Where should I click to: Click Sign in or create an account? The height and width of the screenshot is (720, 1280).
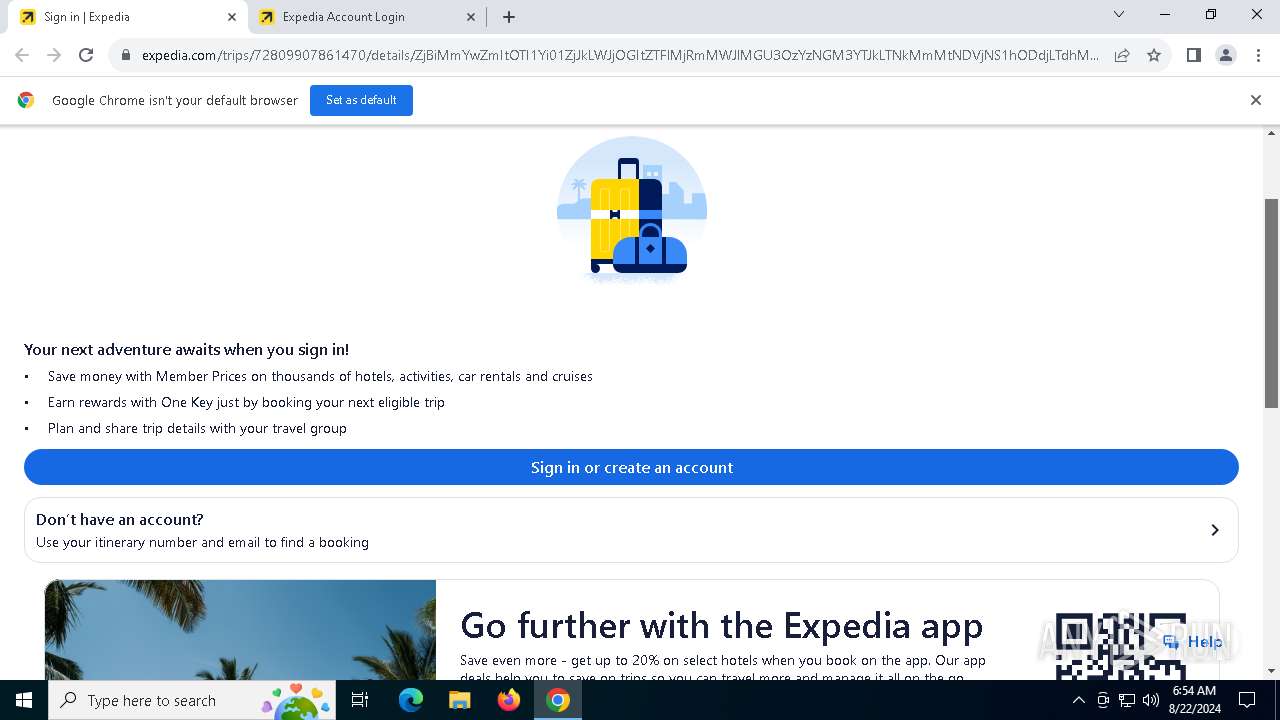631,467
